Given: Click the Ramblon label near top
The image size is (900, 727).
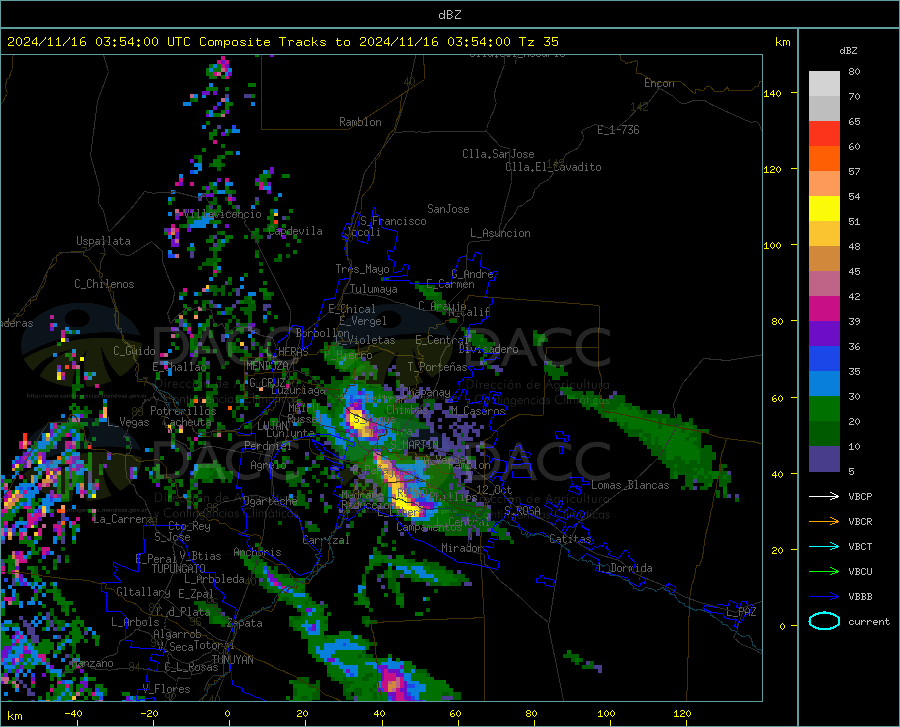Looking at the screenshot, I should coord(360,122).
